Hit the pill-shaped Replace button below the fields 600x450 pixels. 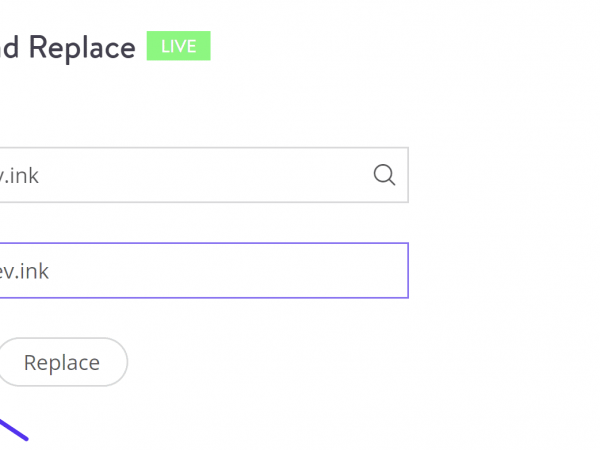pos(62,362)
